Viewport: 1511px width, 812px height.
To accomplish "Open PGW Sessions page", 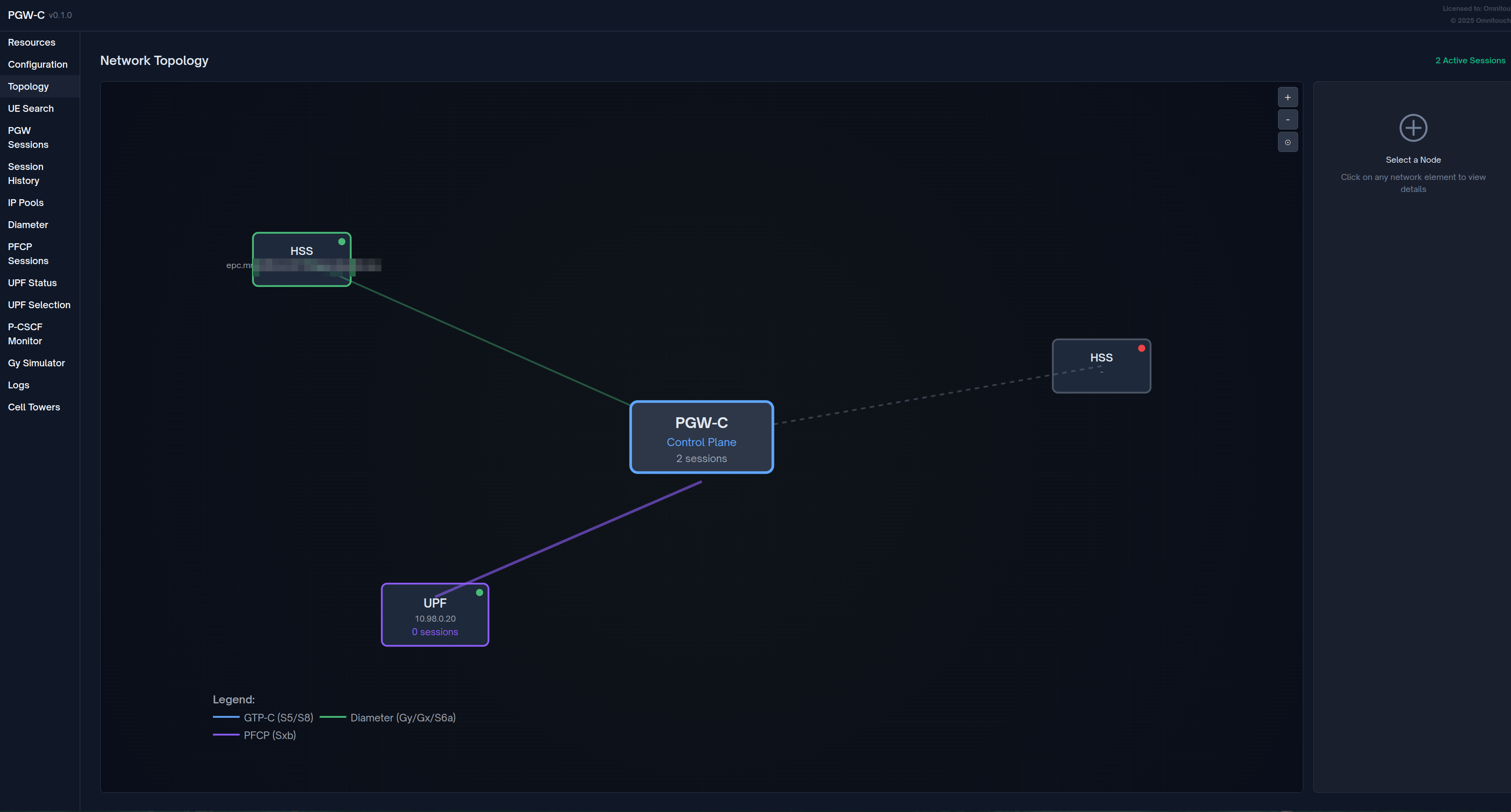I will tap(28, 137).
